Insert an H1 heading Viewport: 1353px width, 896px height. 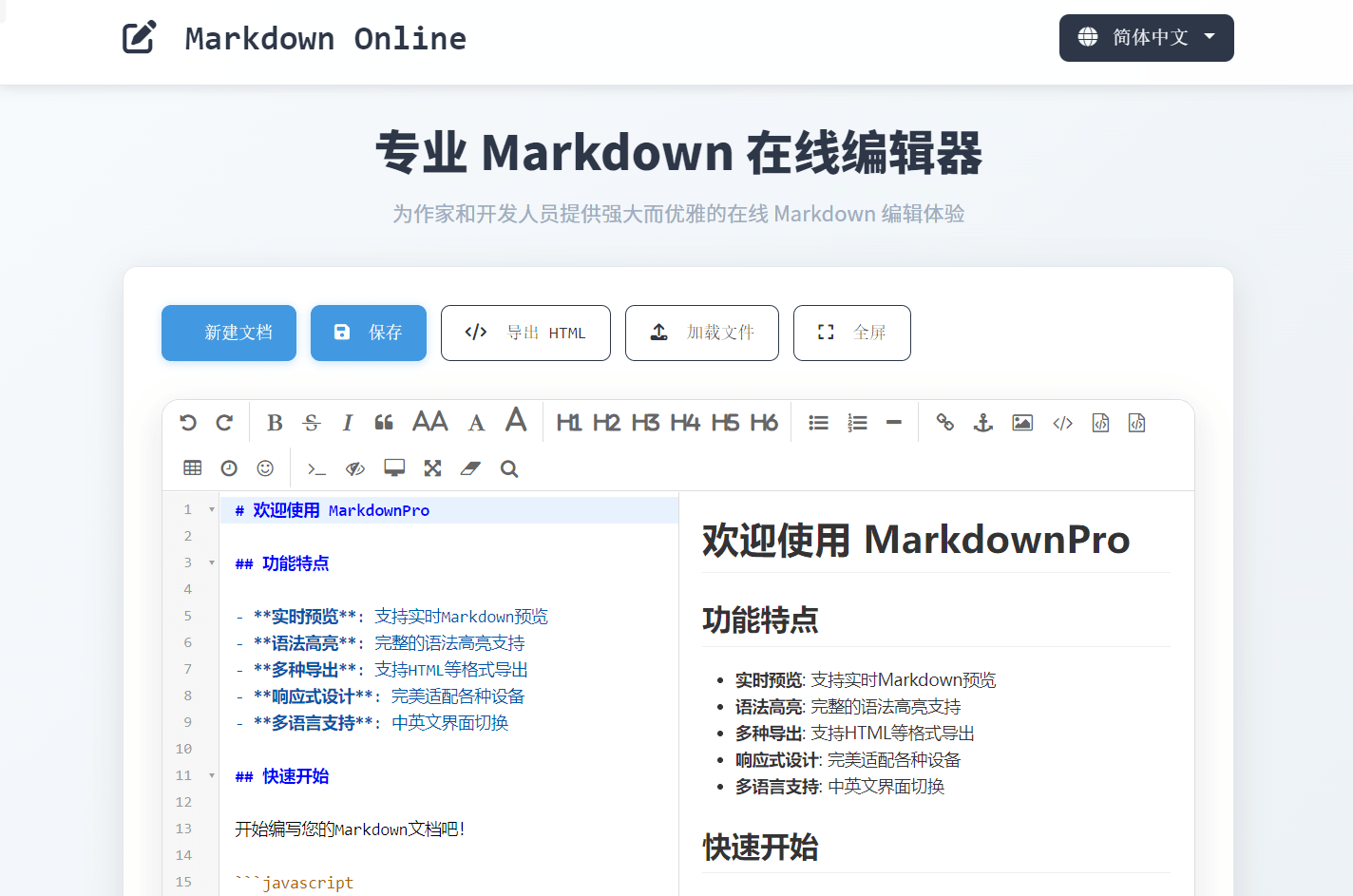[569, 423]
